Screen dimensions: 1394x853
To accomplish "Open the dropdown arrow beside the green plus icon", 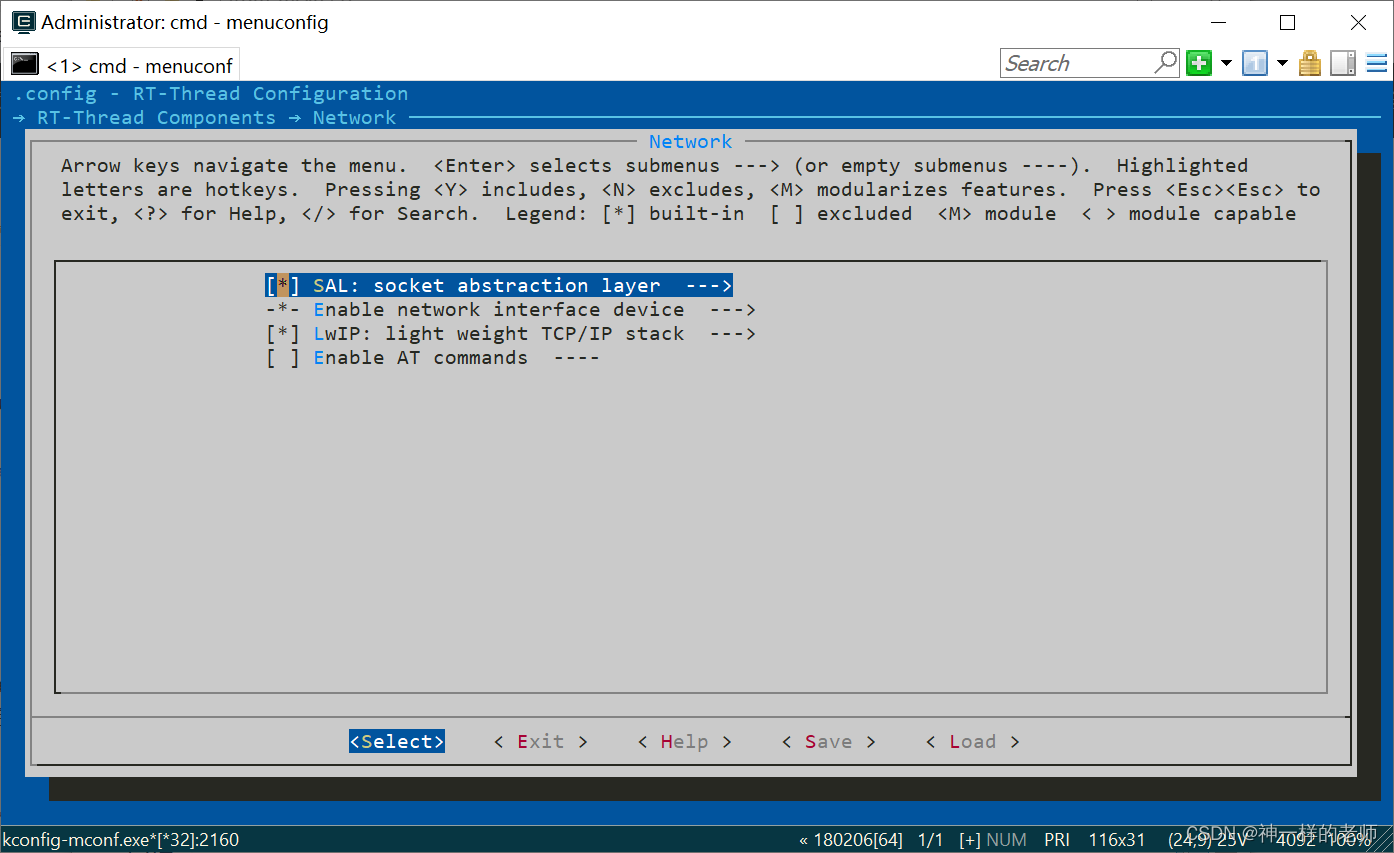I will pyautogui.click(x=1226, y=63).
